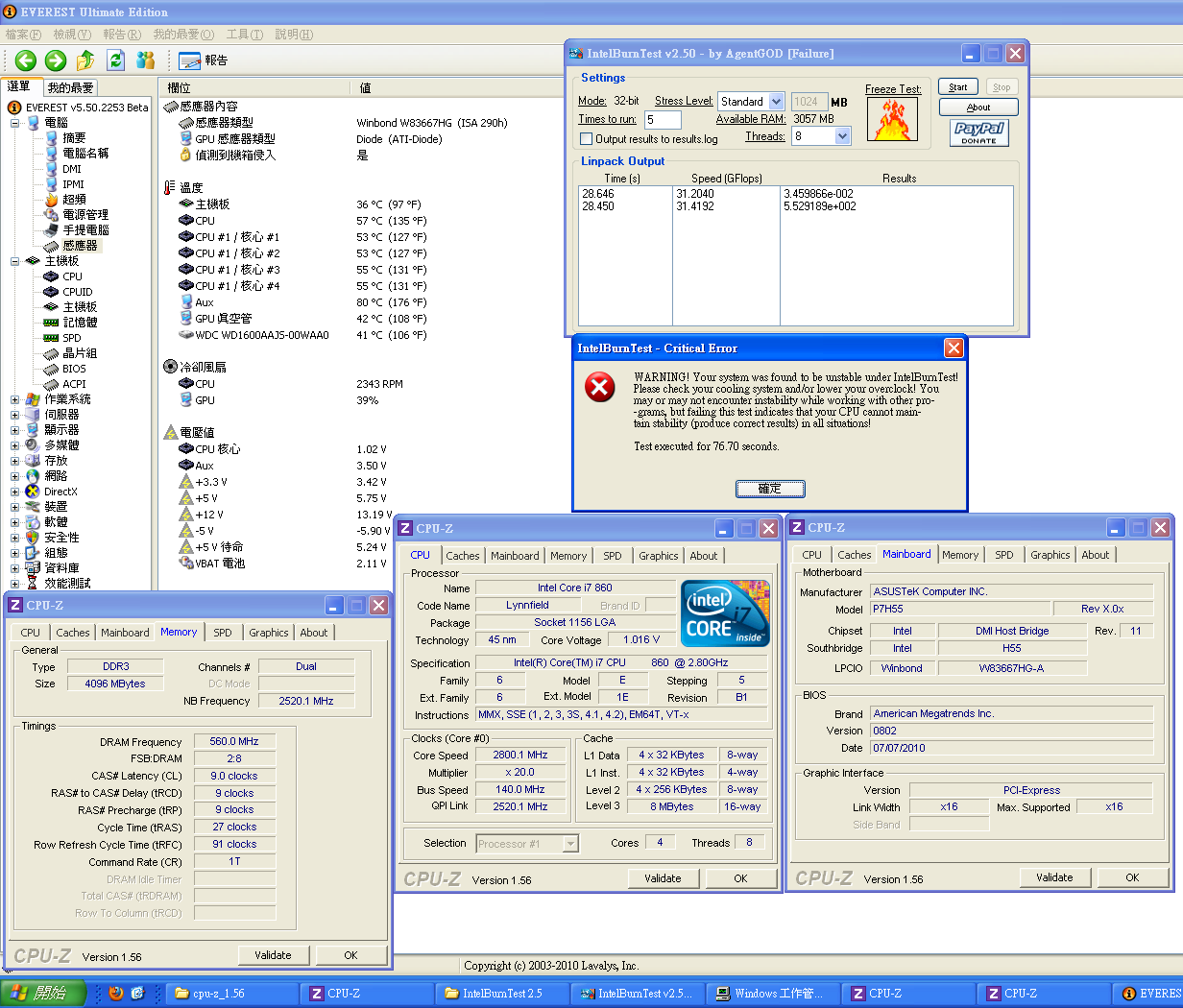This screenshot has width=1183, height=1008.
Task: Click OK in the right CPU-Z Mainboard window
Action: 1132,877
